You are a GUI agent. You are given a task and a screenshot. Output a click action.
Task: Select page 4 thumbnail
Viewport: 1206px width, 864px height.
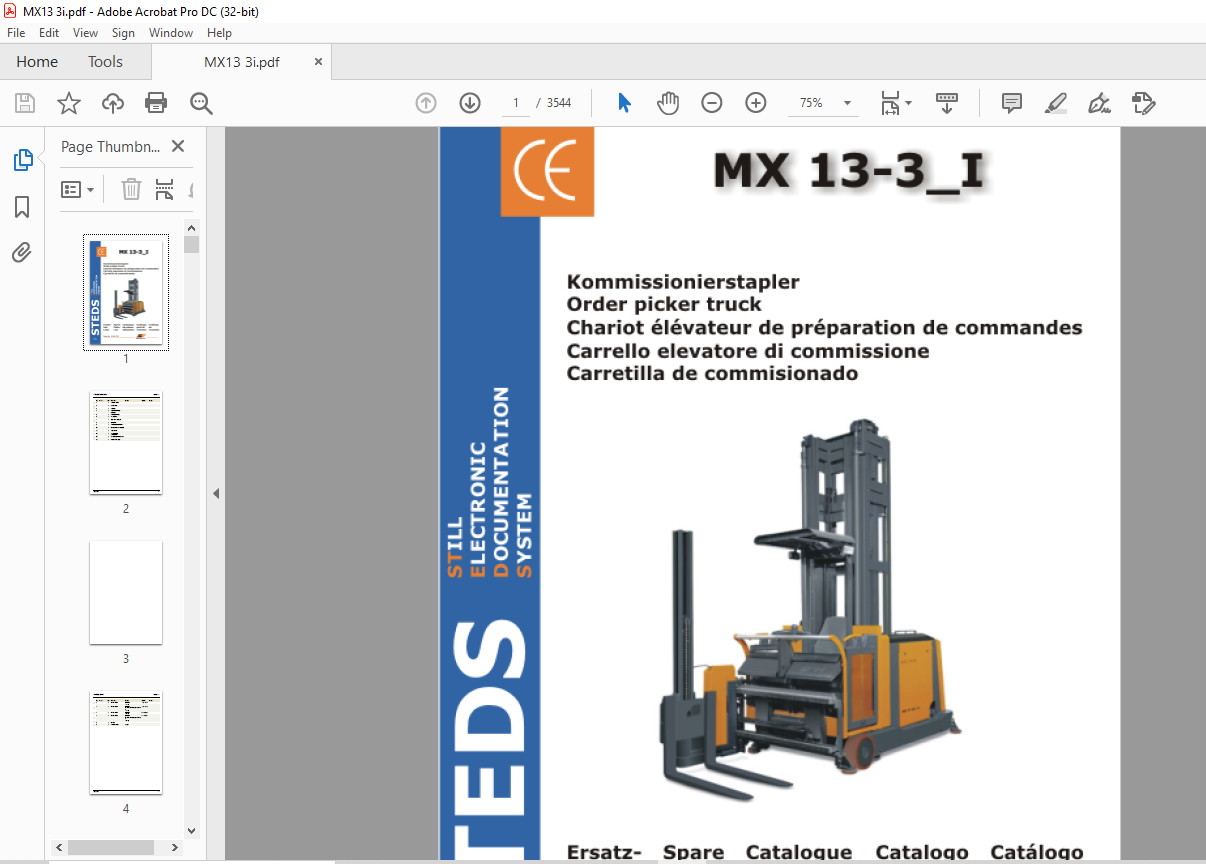(x=126, y=743)
